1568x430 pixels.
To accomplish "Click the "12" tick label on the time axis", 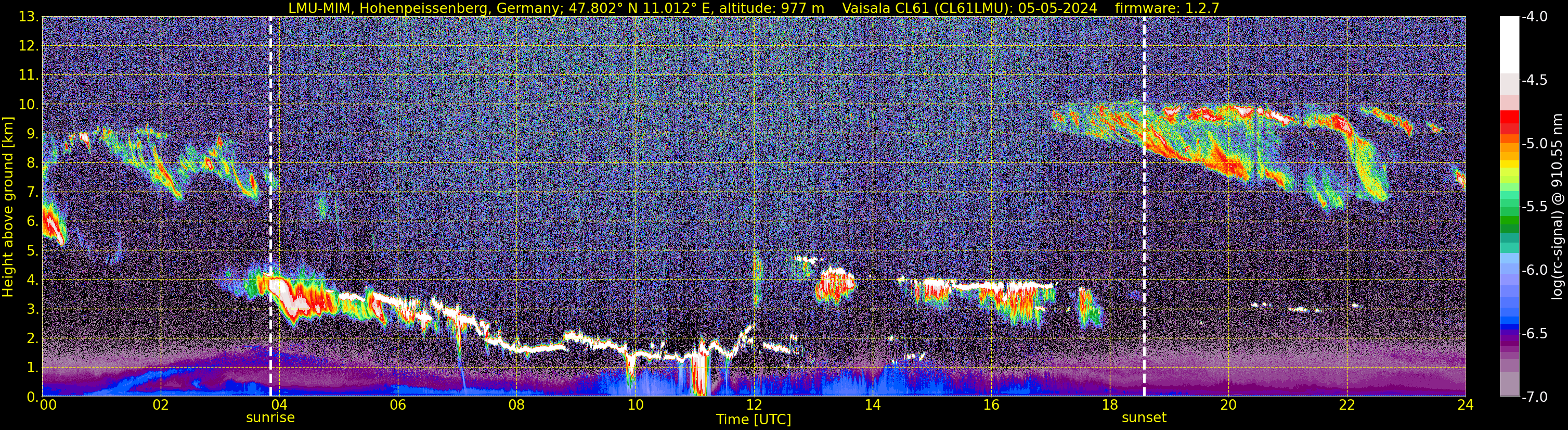I will (754, 405).
